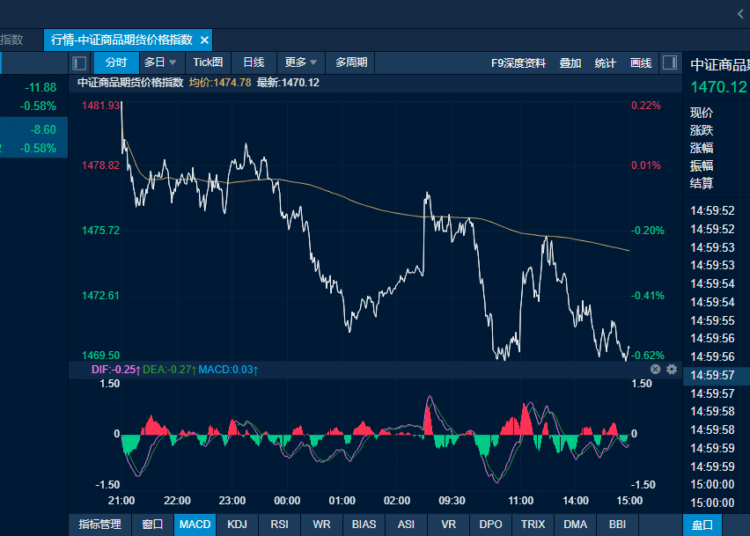Expand the 多日 dropdown
The height and width of the screenshot is (536, 750).
(160, 63)
